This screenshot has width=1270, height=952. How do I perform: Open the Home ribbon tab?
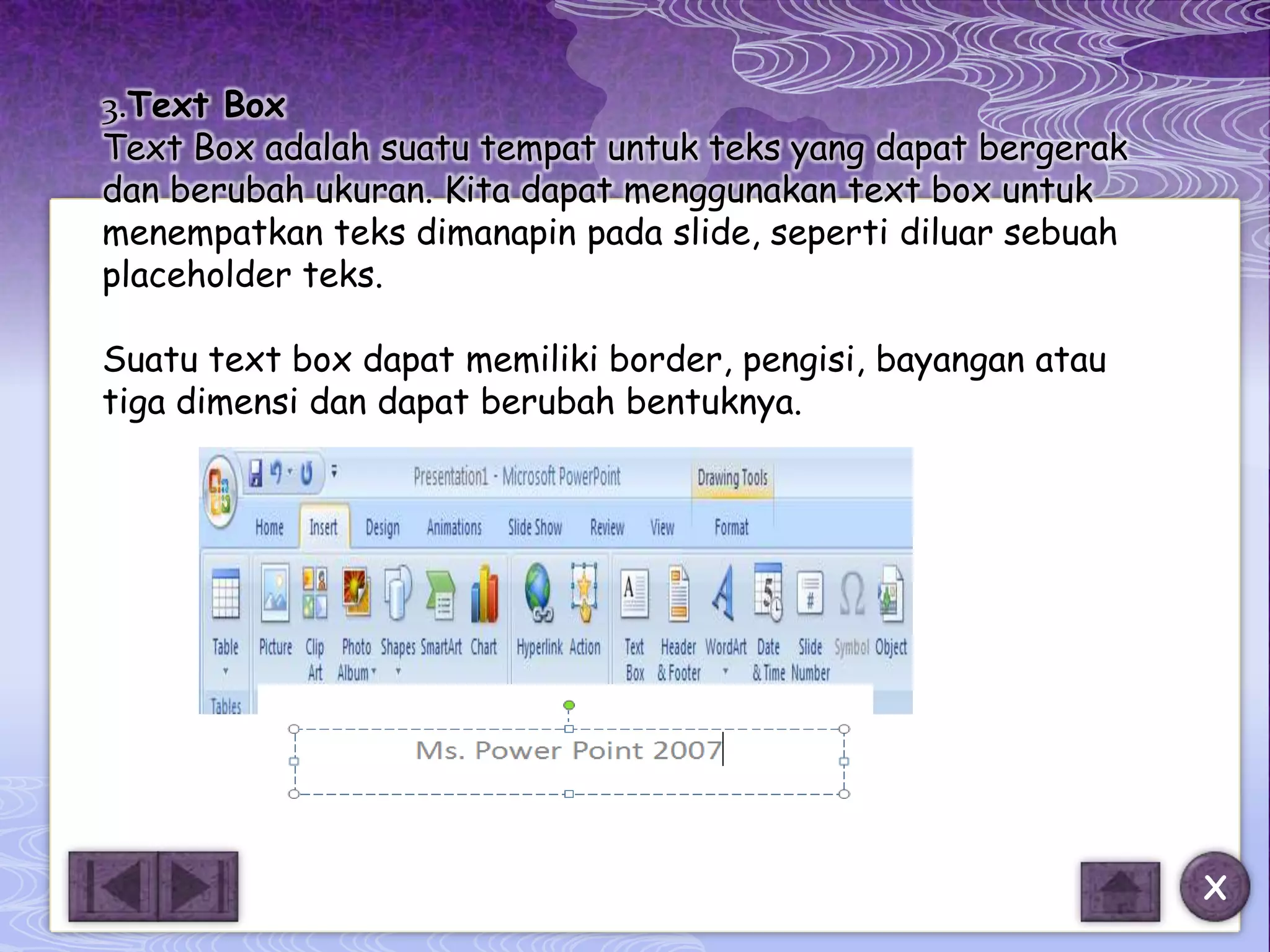tap(269, 527)
